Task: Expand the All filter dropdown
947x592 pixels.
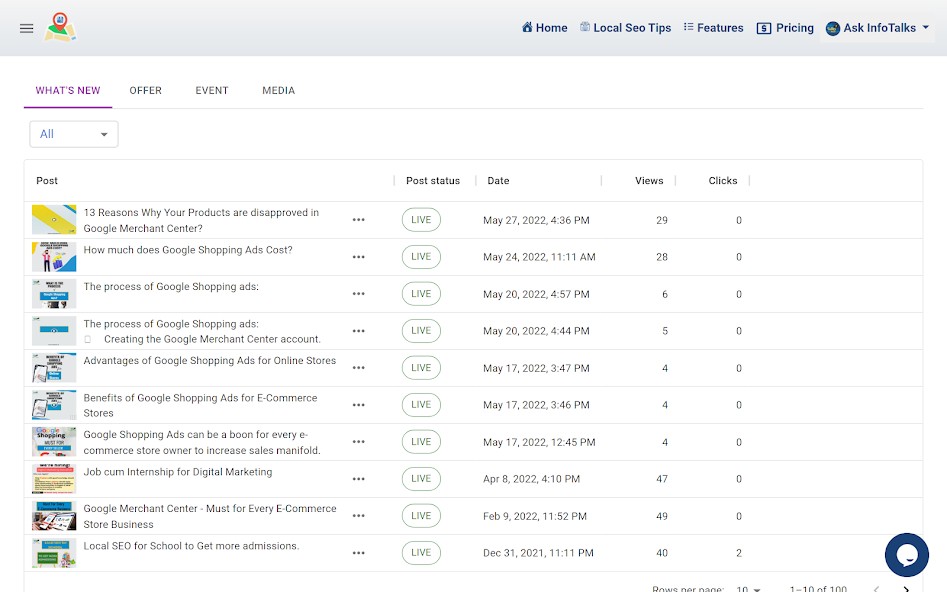Action: click(74, 134)
